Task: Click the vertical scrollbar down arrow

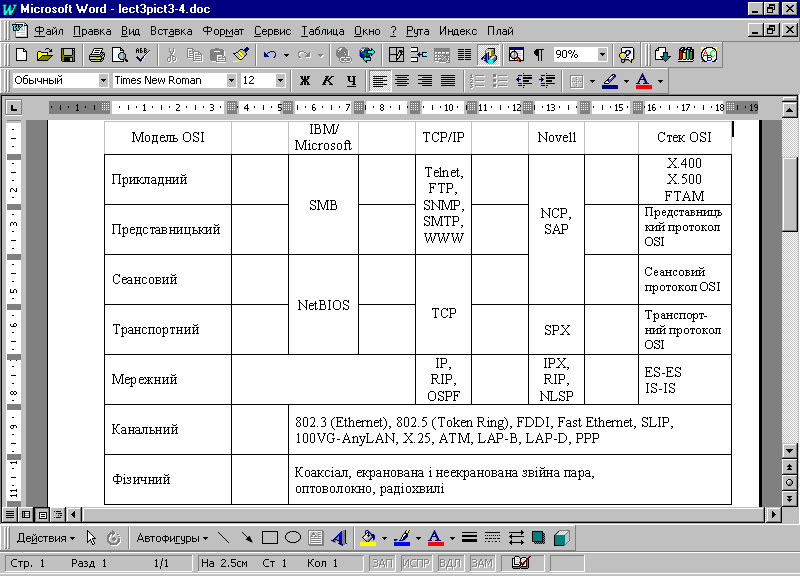Action: [x=789, y=450]
